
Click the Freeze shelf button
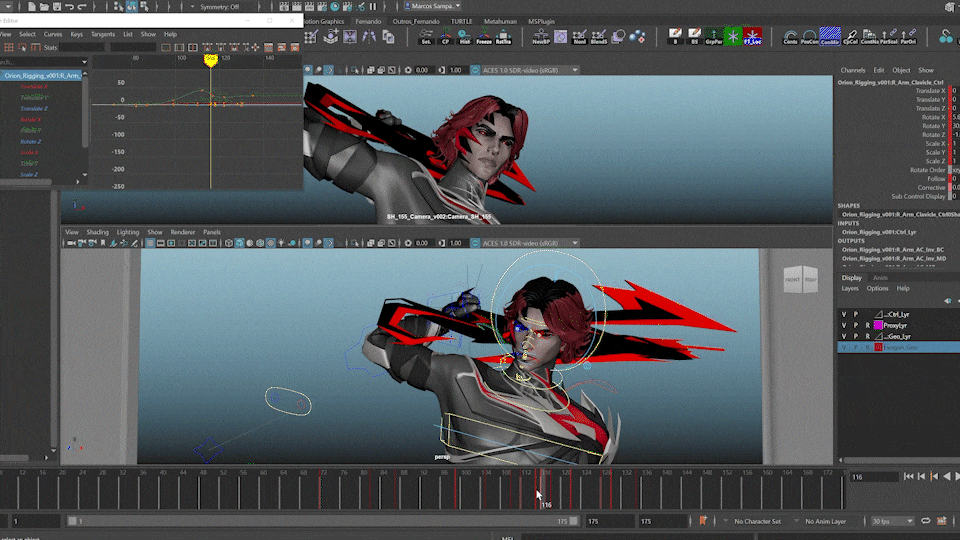pyautogui.click(x=484, y=37)
